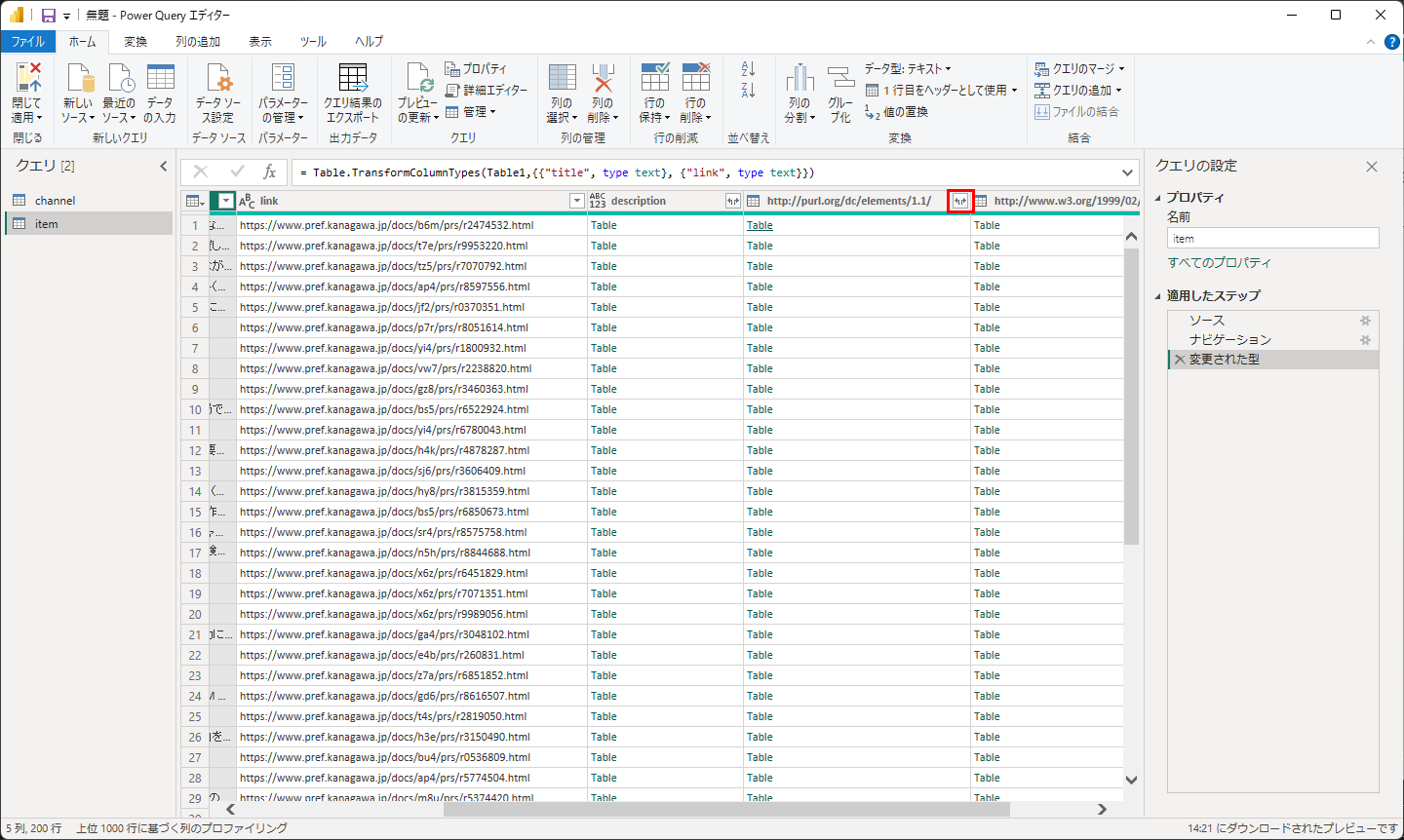The width and height of the screenshot is (1404, 840).
Task: Collapse the Queries pane chevron
Action: (163, 167)
